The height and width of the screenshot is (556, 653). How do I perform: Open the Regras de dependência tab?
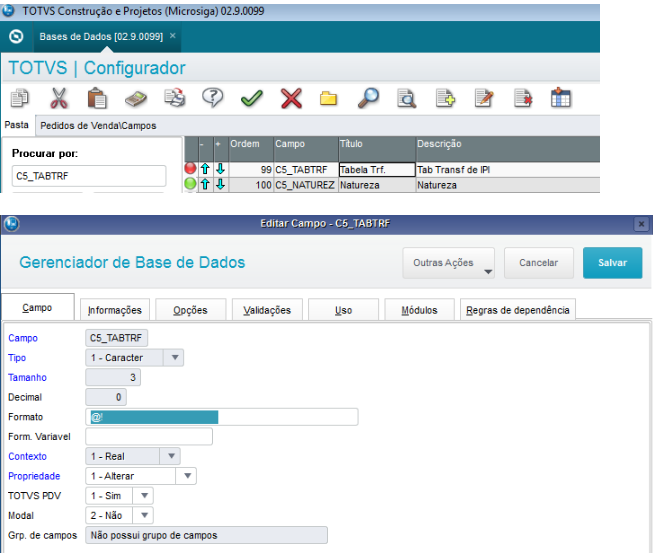[518, 310]
